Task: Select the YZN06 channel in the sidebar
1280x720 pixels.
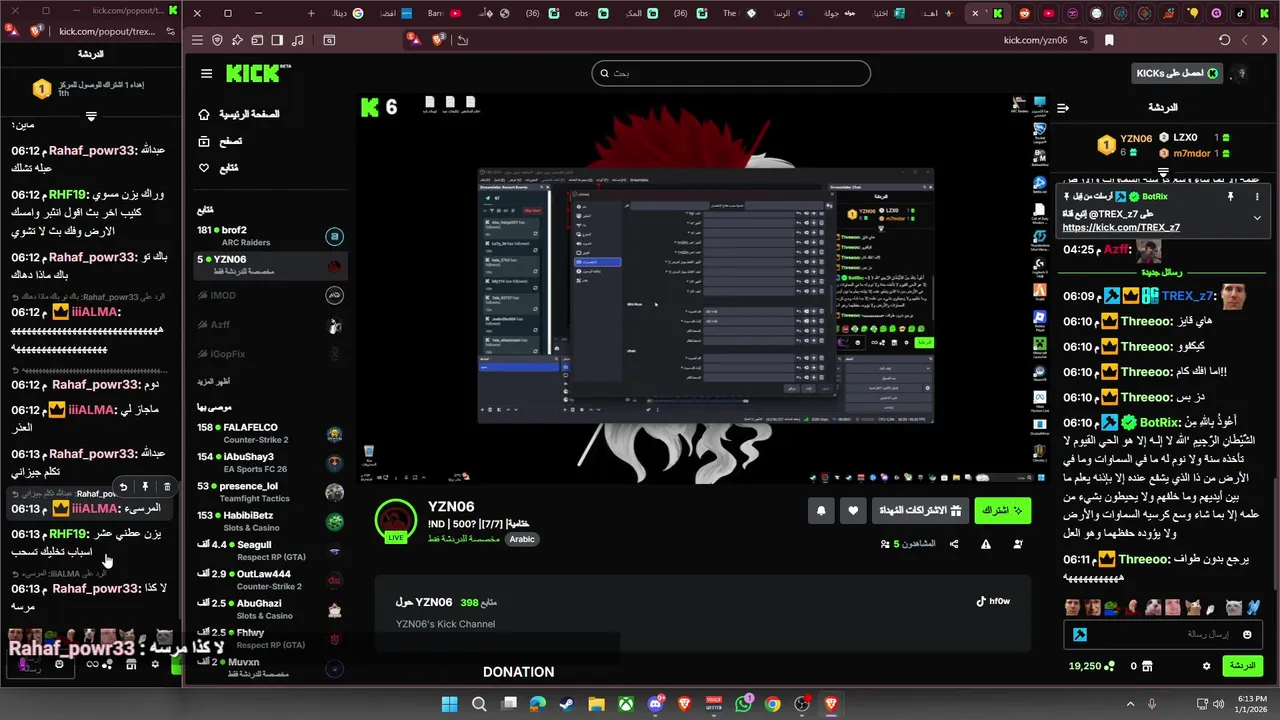Action: 270,266
